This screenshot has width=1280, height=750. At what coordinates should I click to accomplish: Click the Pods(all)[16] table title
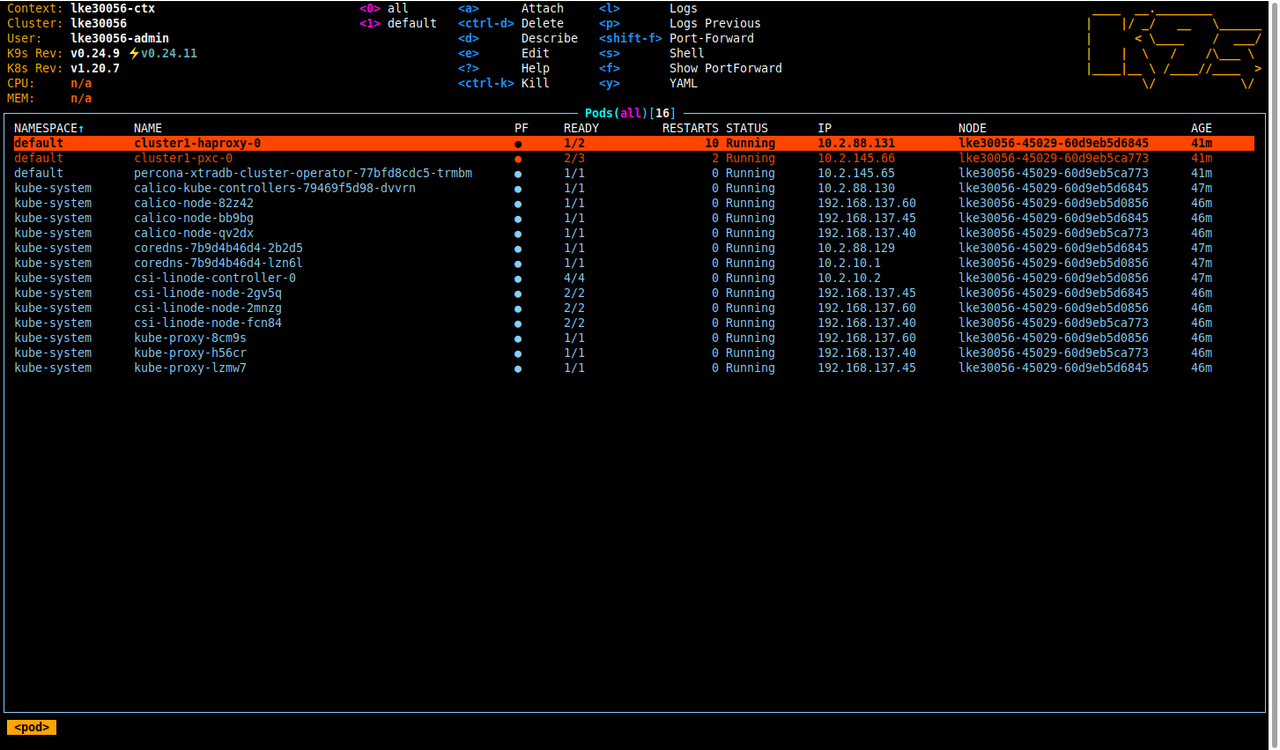coord(630,113)
